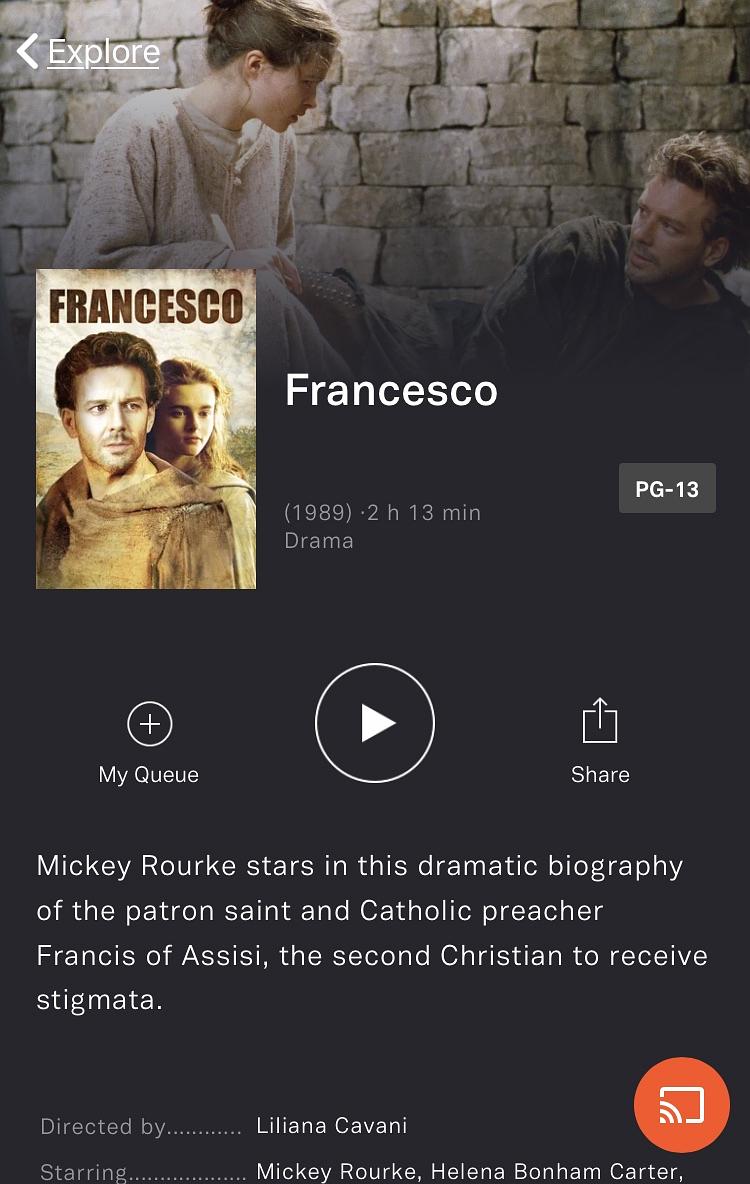Tap the My Queue label
750x1184 pixels.
click(x=149, y=775)
